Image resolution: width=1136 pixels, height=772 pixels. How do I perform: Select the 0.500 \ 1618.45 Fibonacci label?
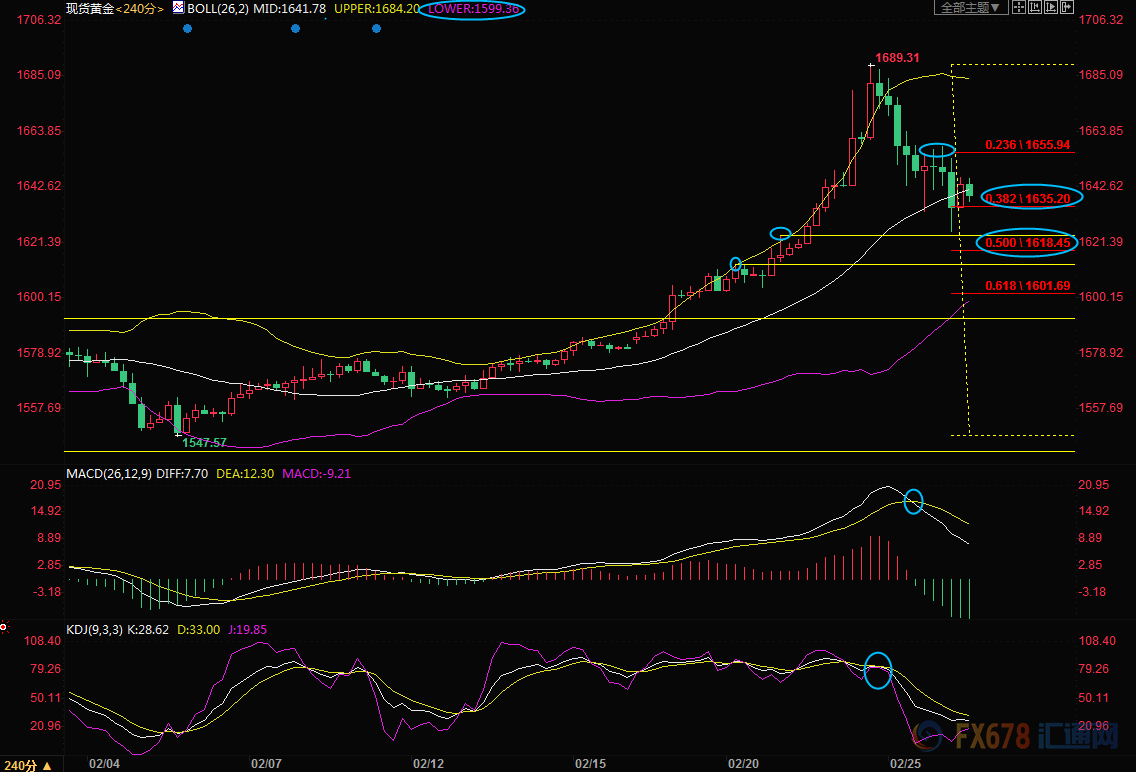click(1027, 243)
